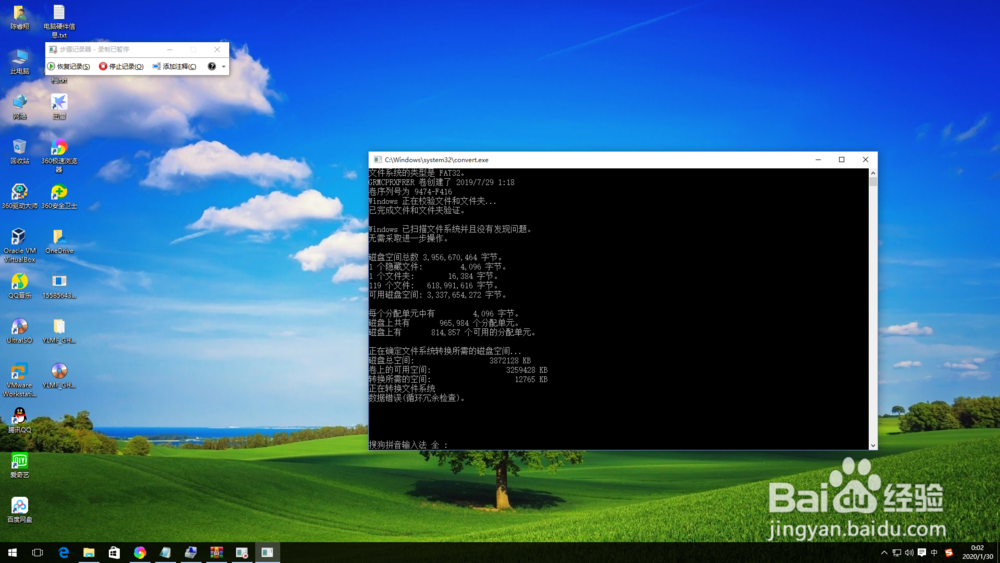Open network status in the system tray

coord(897,553)
